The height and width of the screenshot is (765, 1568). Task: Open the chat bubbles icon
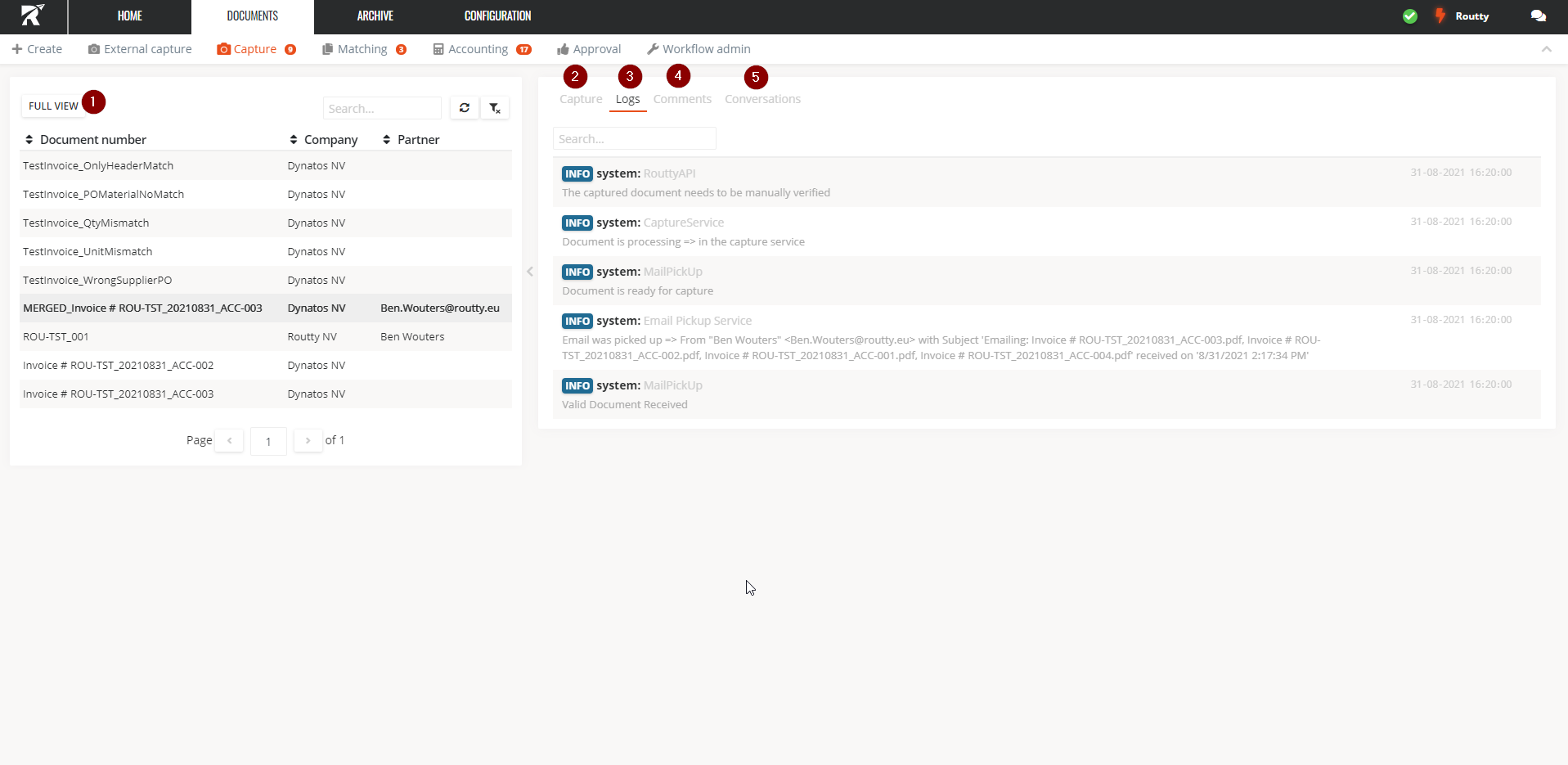1538,16
